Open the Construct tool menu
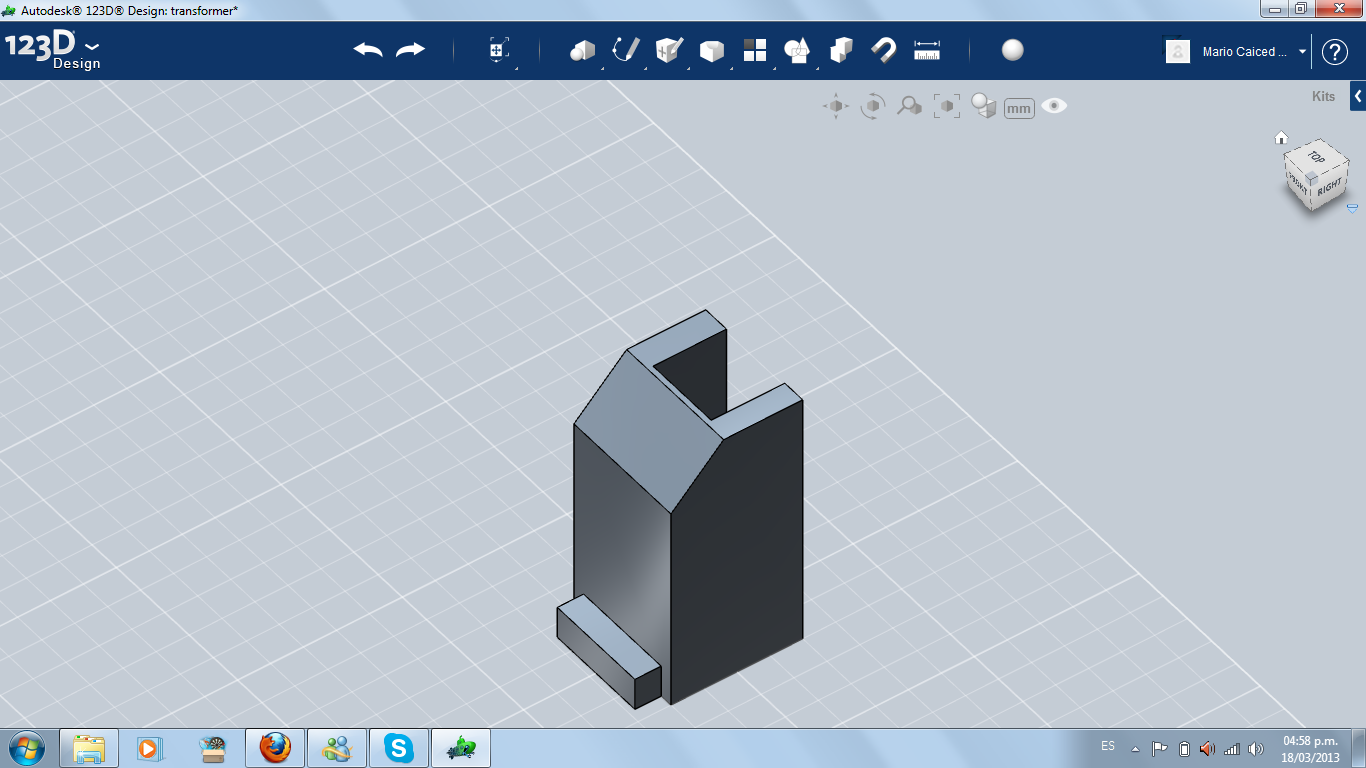Screen dimensions: 1366x768 pos(669,50)
